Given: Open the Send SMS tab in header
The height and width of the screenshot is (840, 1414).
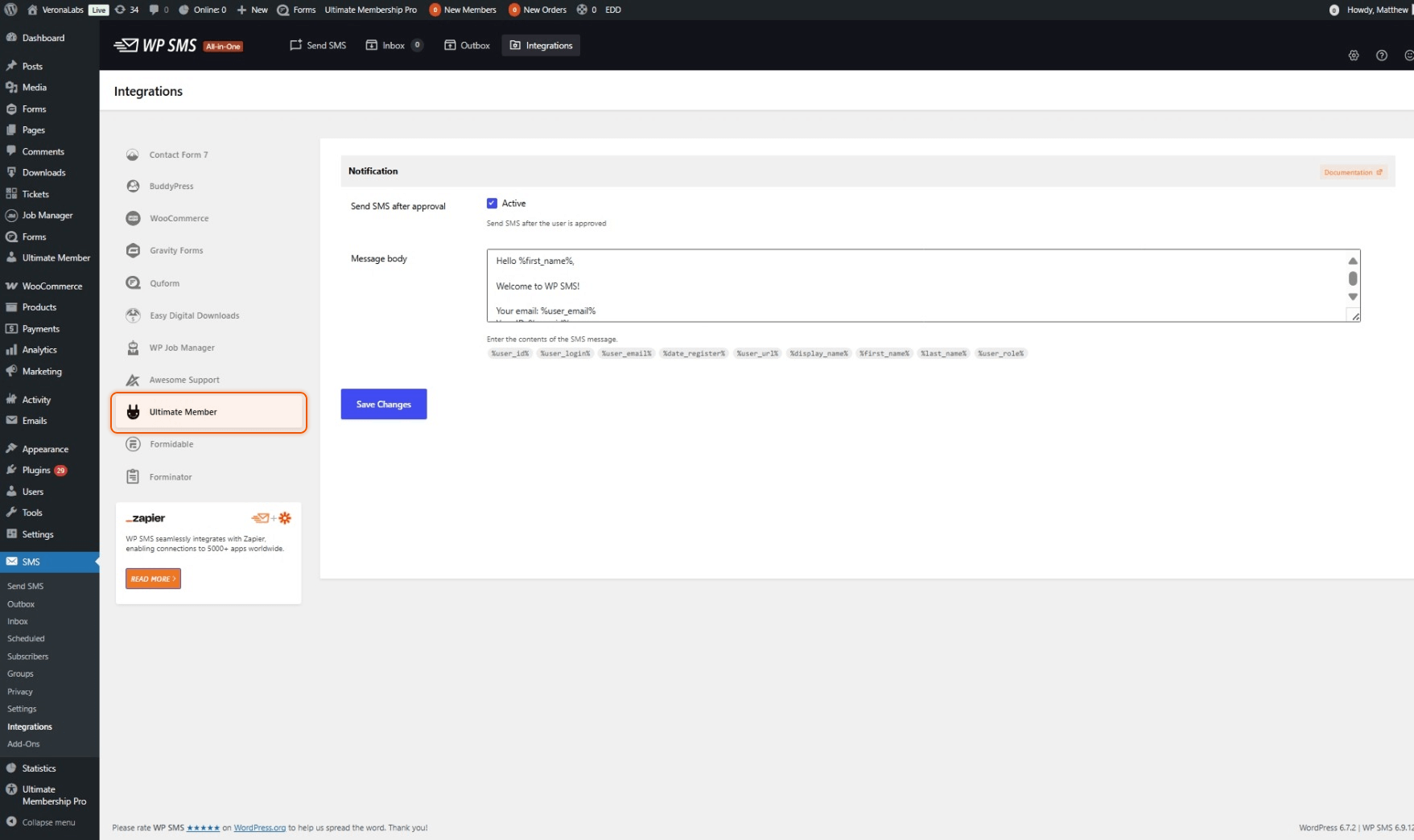Looking at the screenshot, I should [x=318, y=46].
